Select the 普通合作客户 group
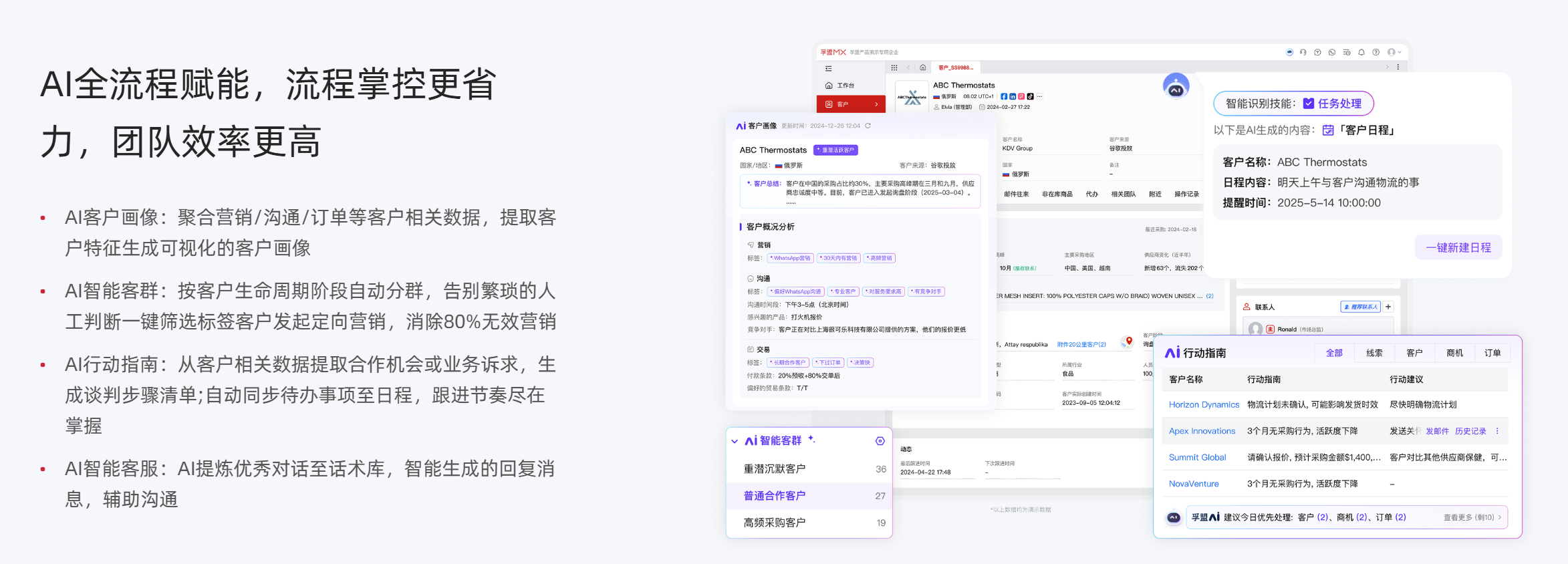1568x564 pixels. click(809, 496)
